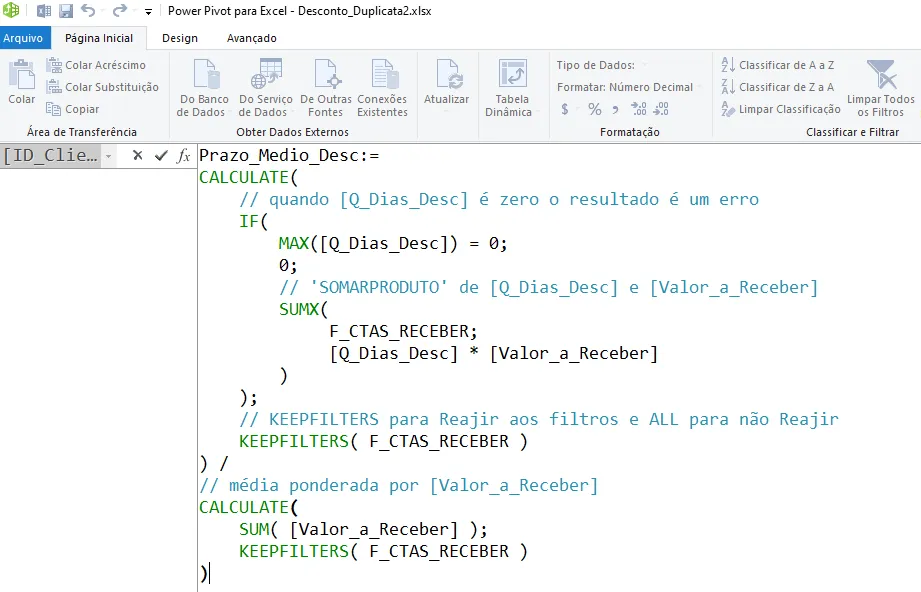921x592 pixels.
Task: Click the fx insert function button
Action: (x=184, y=156)
